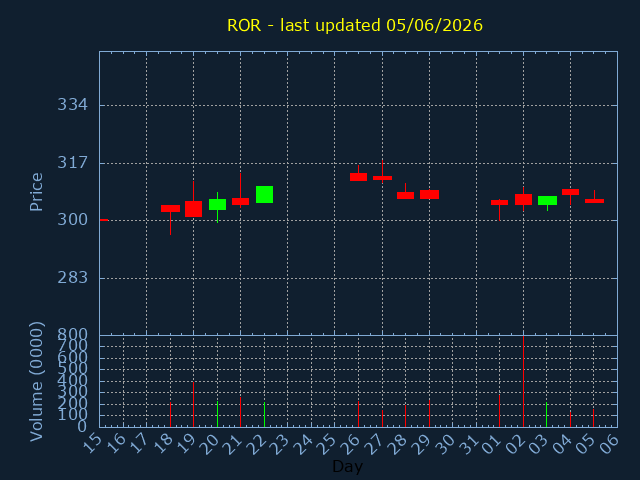
Task: Select the day label 23 on x-axis
Action: tap(280, 444)
